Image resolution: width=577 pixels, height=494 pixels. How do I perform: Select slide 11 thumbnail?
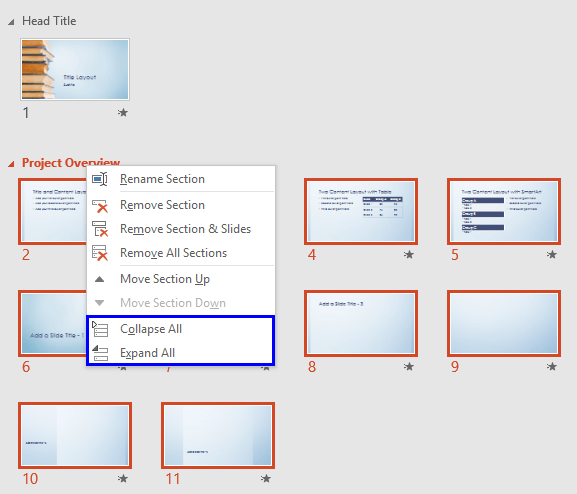click(218, 435)
